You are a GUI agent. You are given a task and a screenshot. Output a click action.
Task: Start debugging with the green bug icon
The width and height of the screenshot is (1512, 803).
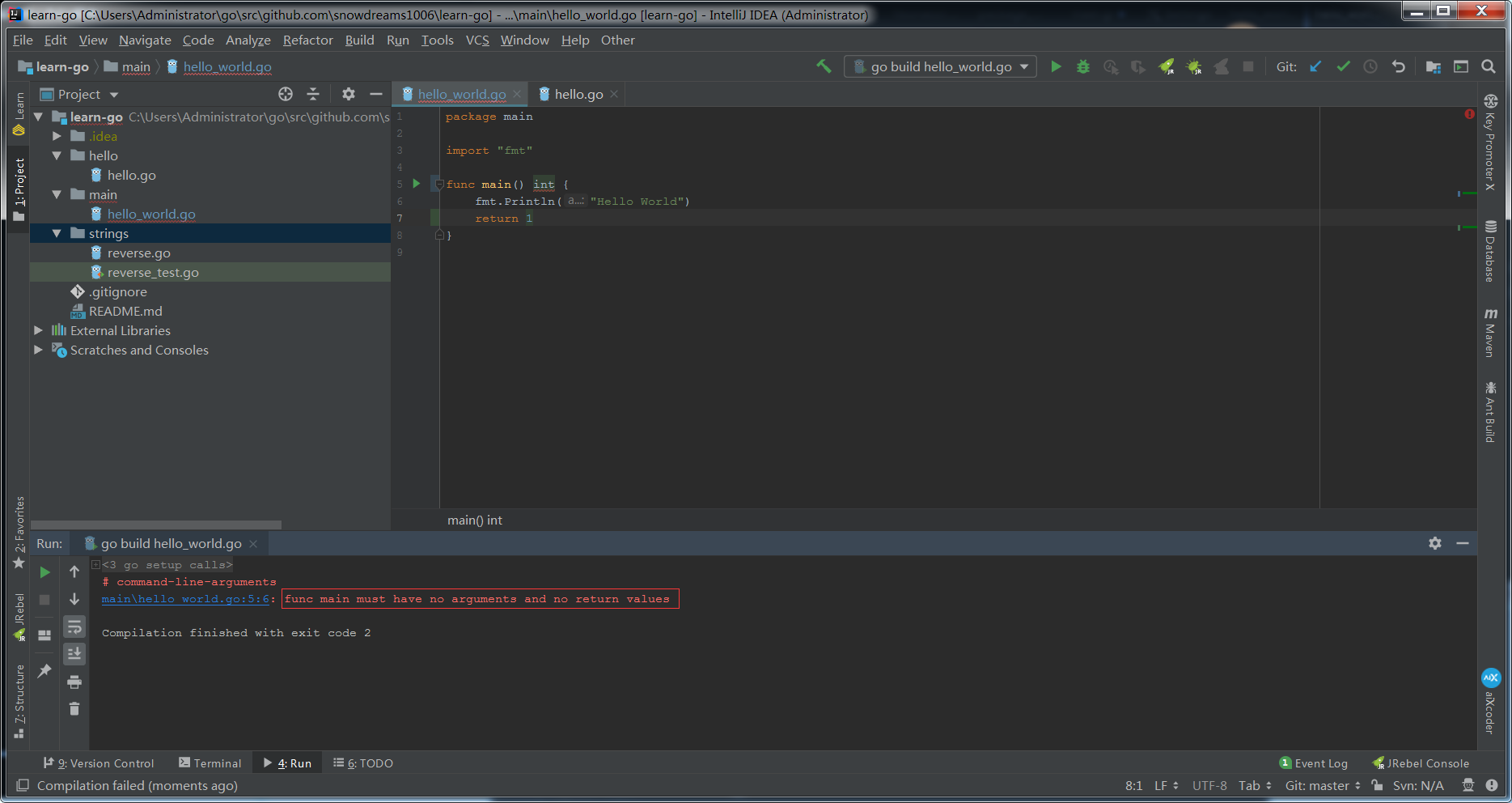1083,66
